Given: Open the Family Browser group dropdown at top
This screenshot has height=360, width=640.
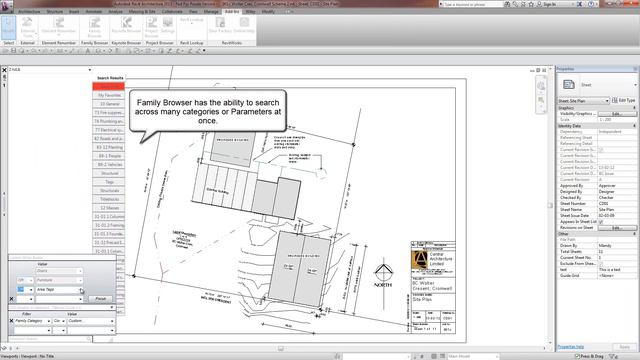Looking at the screenshot, I should (90, 70).
